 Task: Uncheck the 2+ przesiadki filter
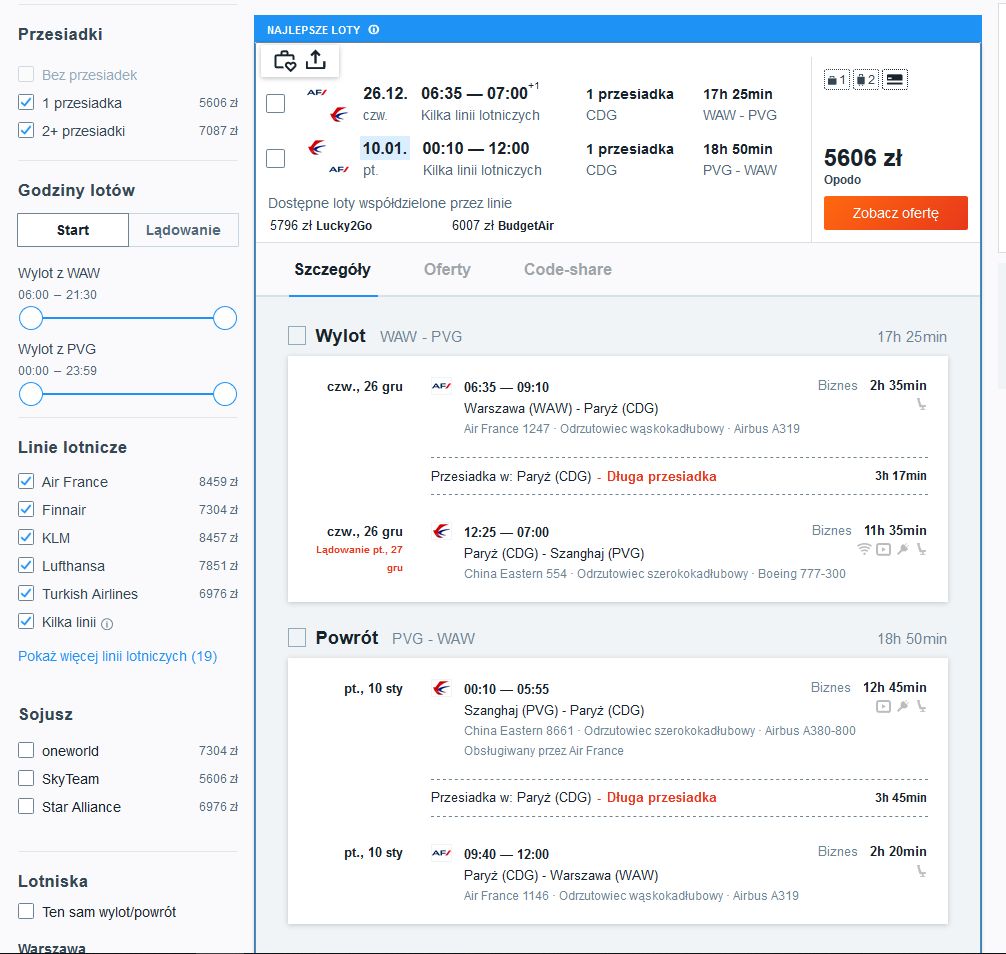tap(26, 131)
